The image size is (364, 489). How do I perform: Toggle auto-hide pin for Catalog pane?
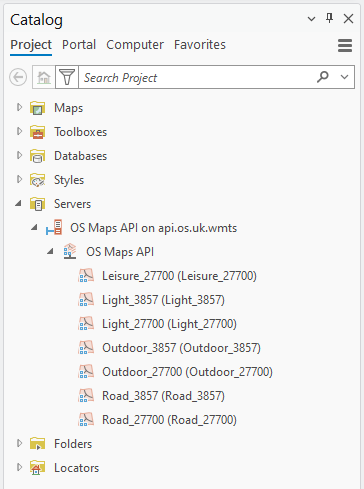point(329,18)
